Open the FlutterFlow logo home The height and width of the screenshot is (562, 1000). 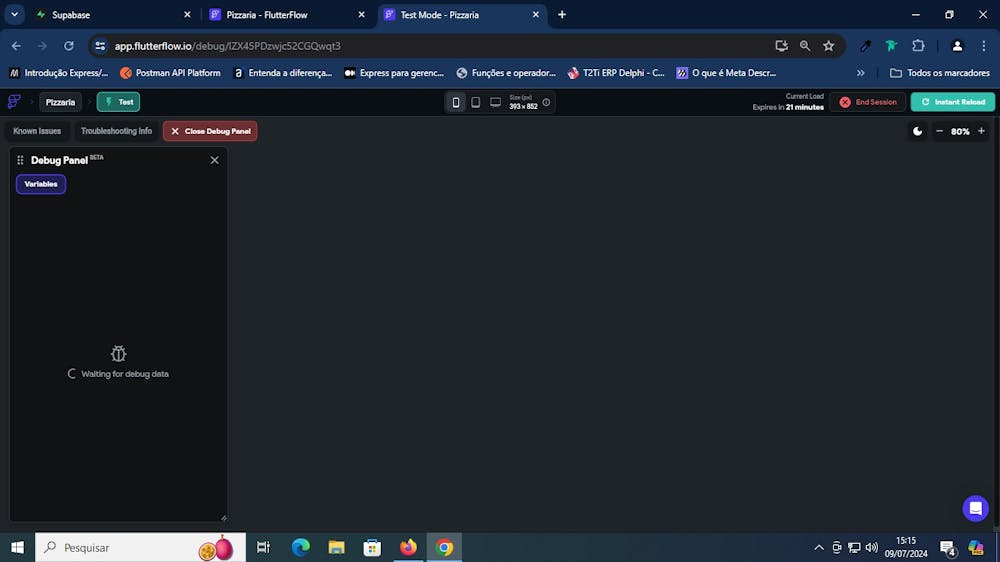coord(14,102)
